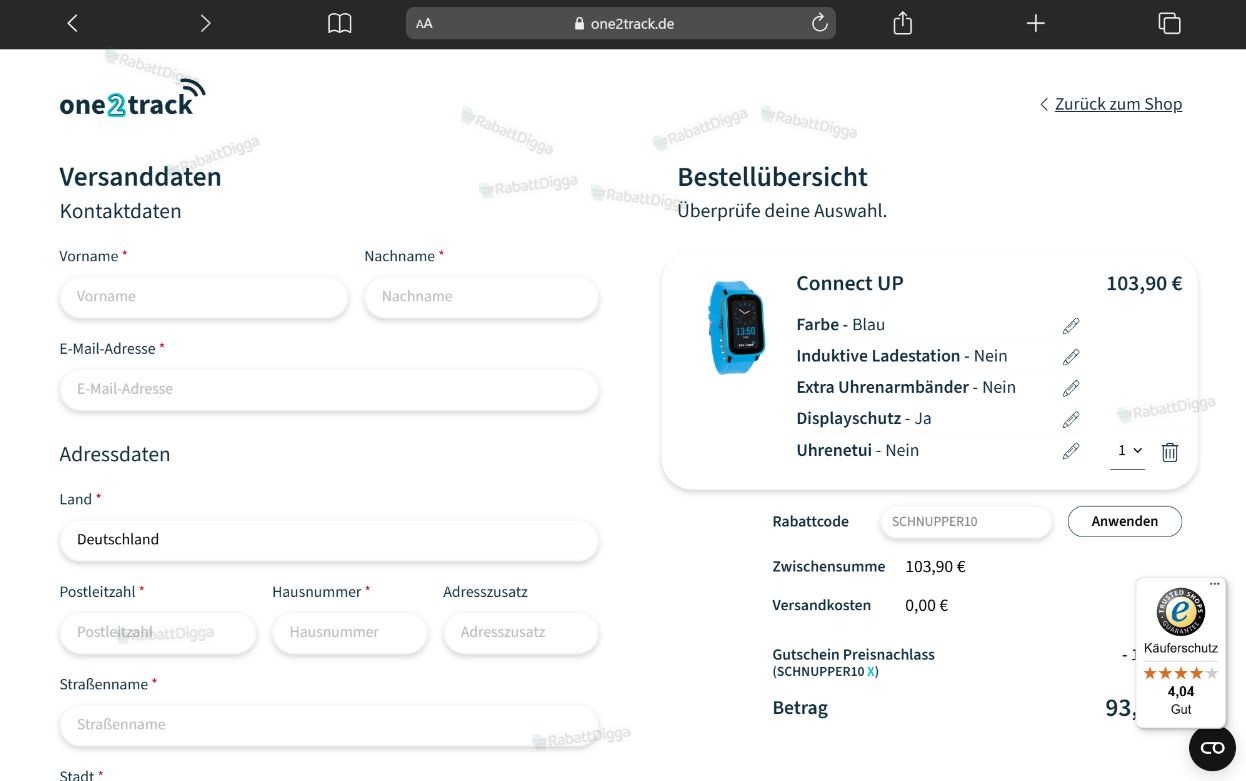Click the Nachname field
This screenshot has width=1246, height=781.
(482, 297)
